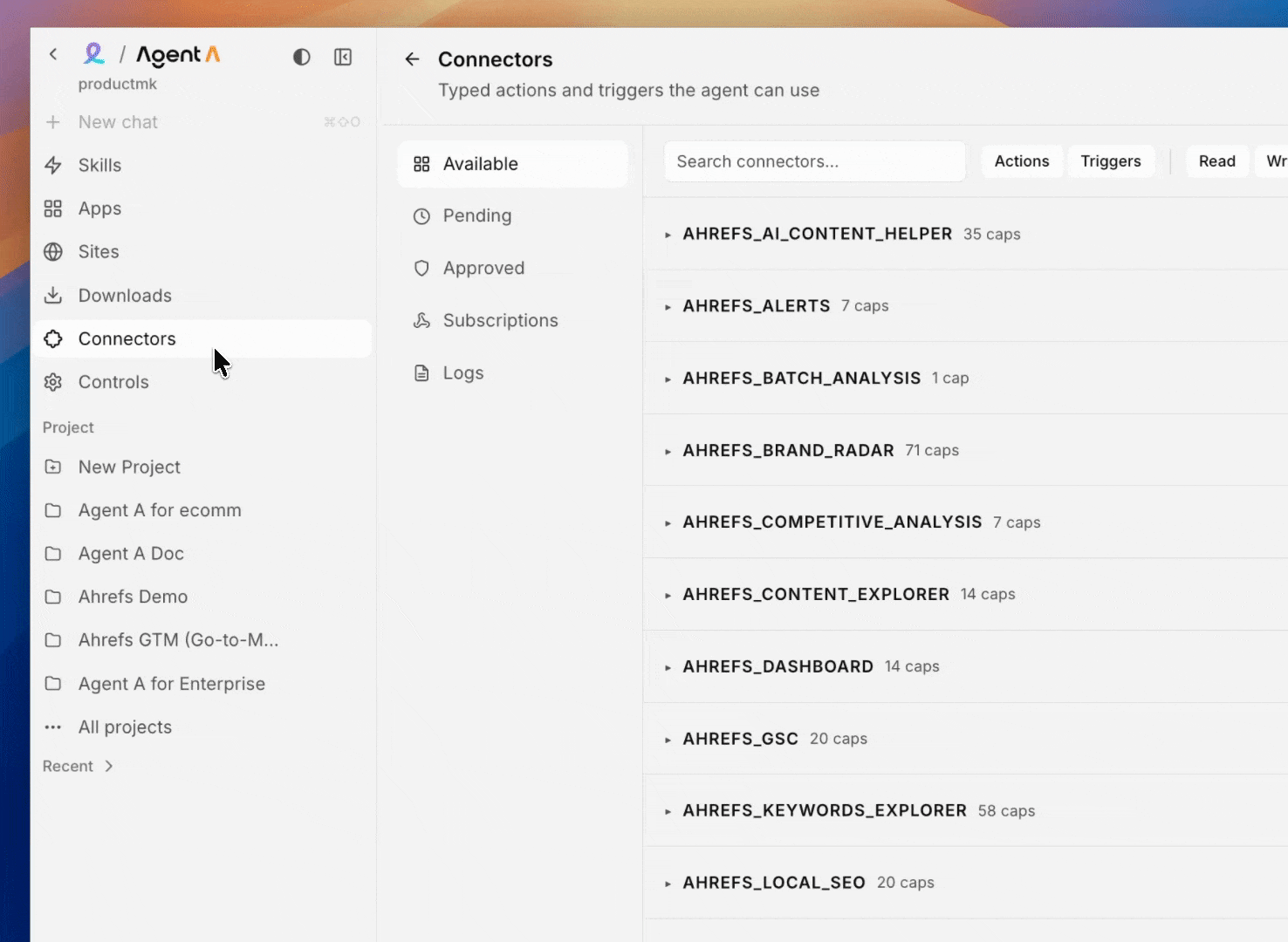
Task: Expand the AHREFS_LOCAL_SEO connector group
Action: pos(668,884)
